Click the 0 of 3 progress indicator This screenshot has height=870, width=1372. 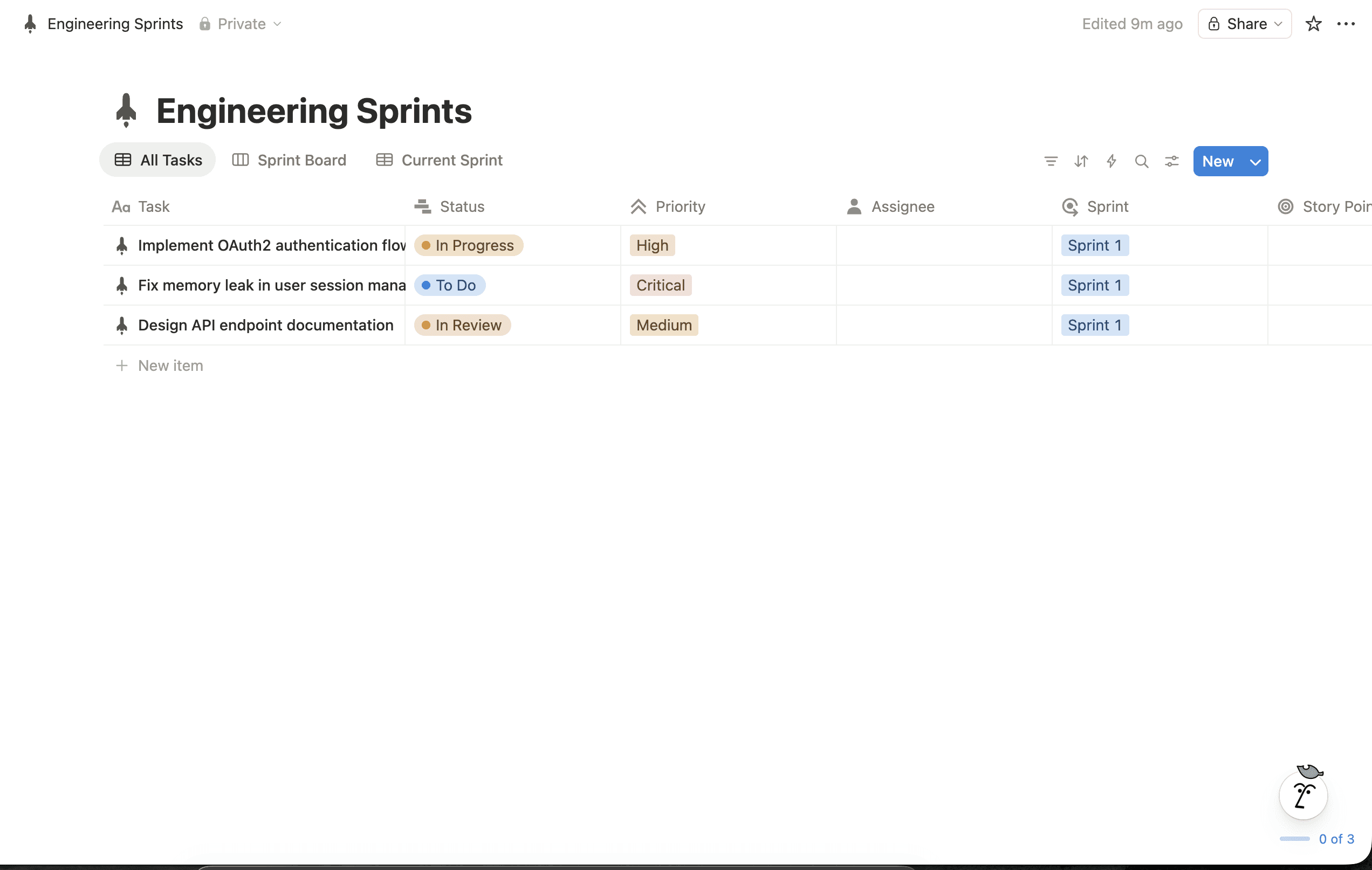pyautogui.click(x=1335, y=839)
